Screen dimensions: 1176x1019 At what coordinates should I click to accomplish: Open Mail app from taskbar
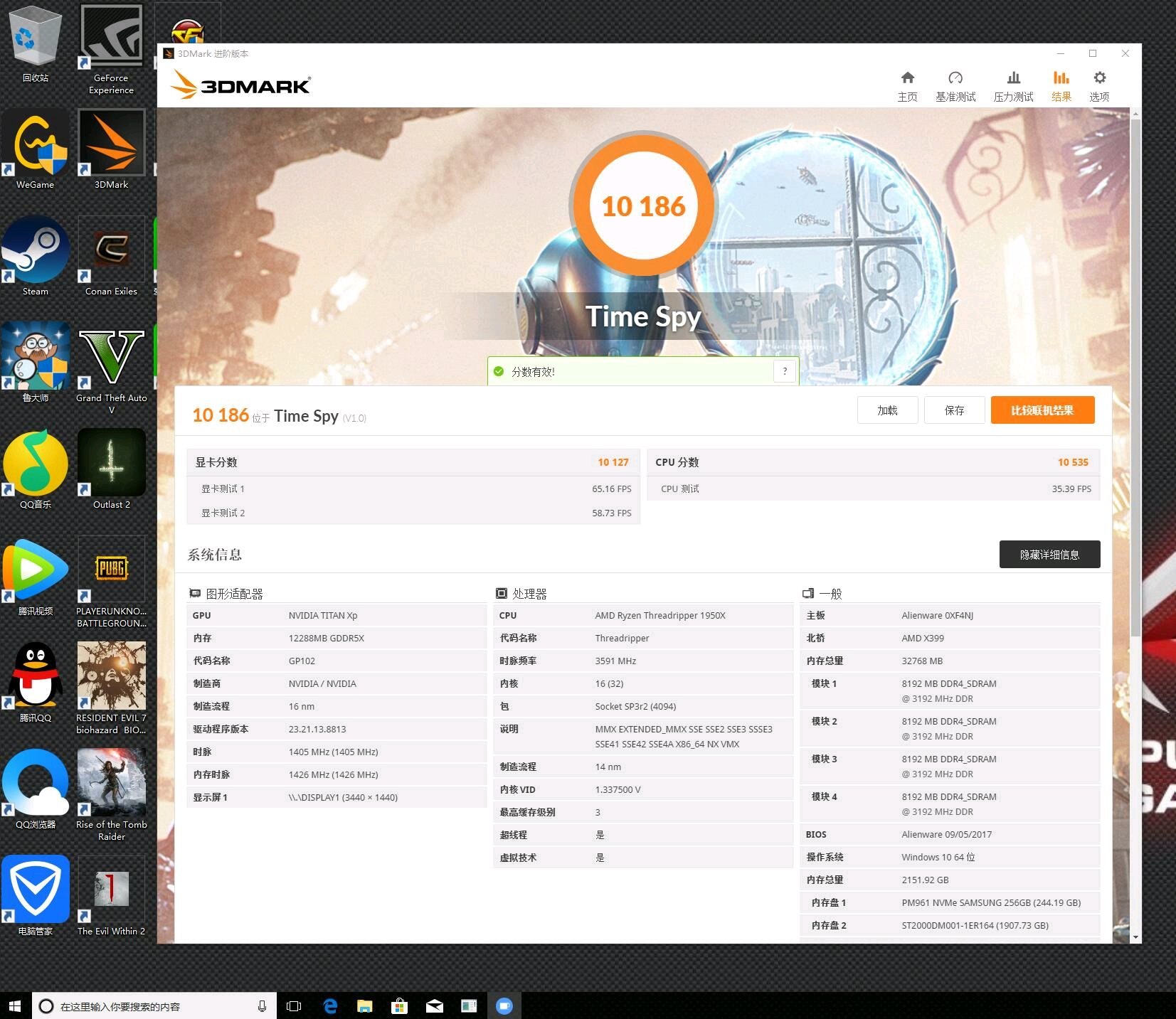coord(435,1005)
